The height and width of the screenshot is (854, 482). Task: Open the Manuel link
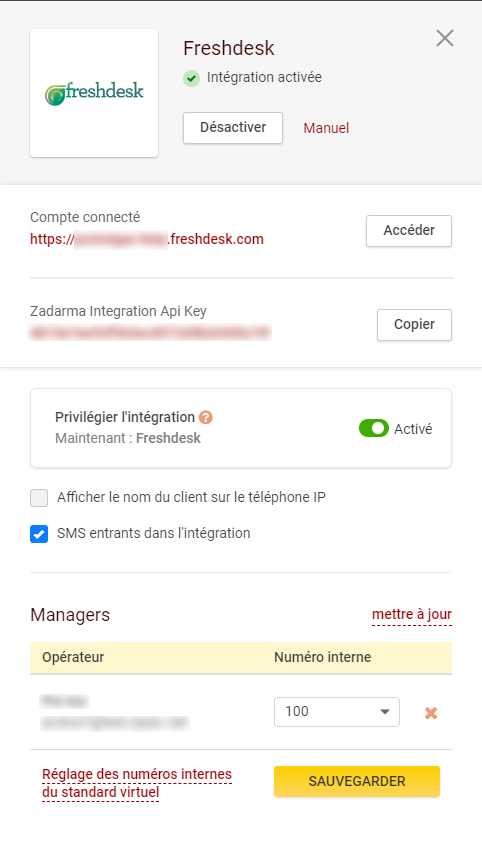pyautogui.click(x=326, y=128)
